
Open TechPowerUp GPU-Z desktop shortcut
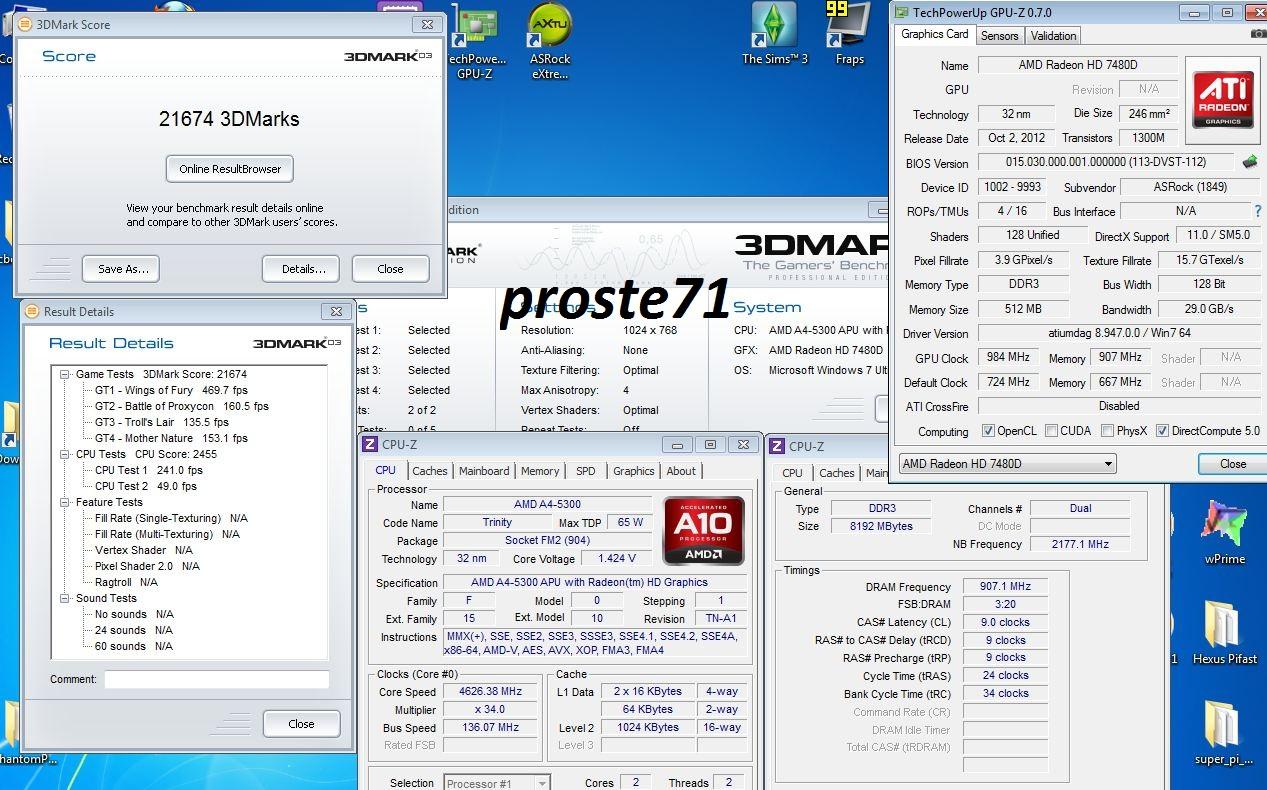click(x=474, y=42)
